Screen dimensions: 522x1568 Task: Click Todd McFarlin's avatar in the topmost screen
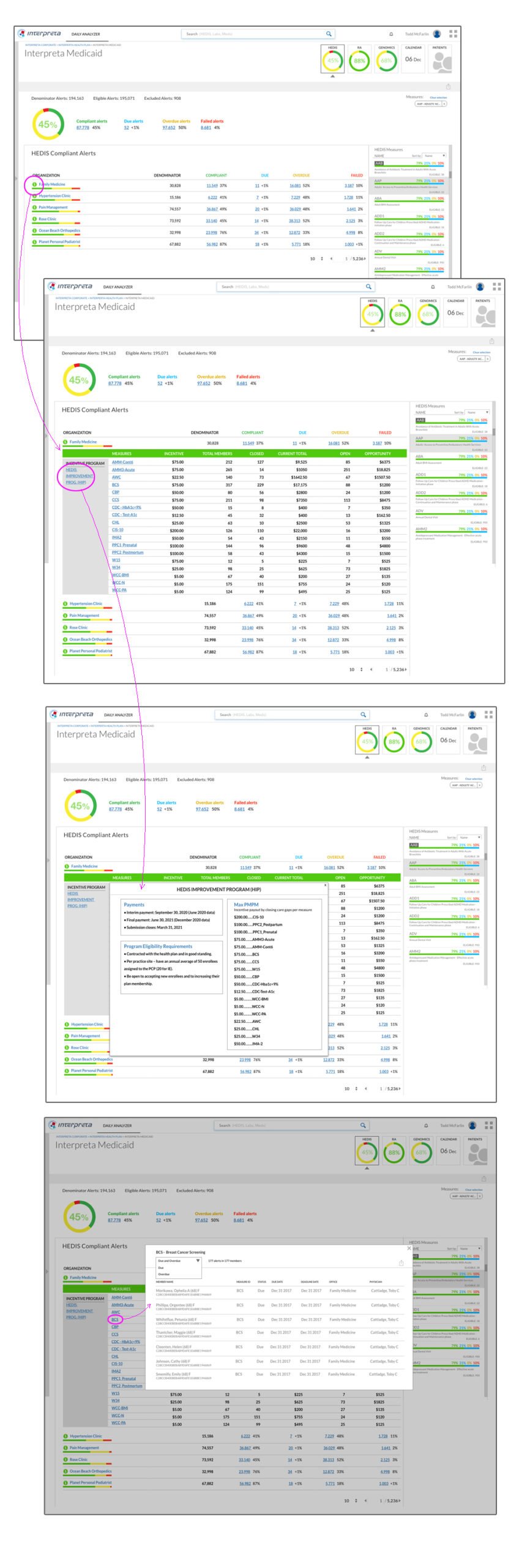(437, 34)
